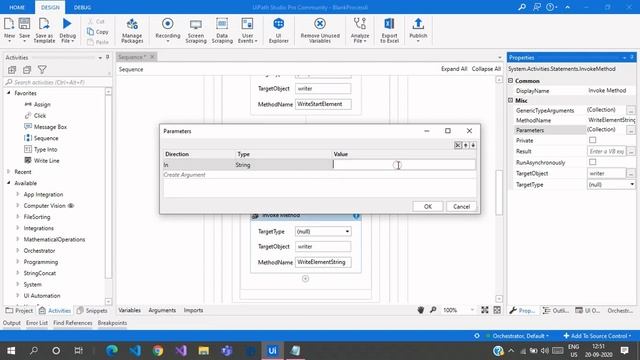
Task: Open the Imports panel tab
Action: 193,310
